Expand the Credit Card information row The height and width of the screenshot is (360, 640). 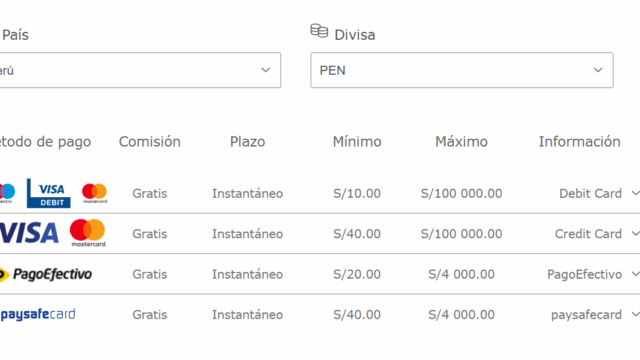(x=635, y=233)
